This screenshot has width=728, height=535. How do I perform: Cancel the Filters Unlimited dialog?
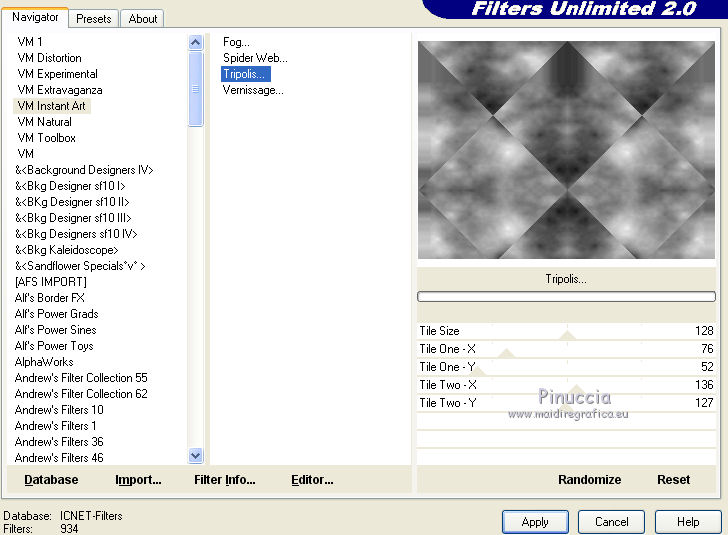coord(611,522)
